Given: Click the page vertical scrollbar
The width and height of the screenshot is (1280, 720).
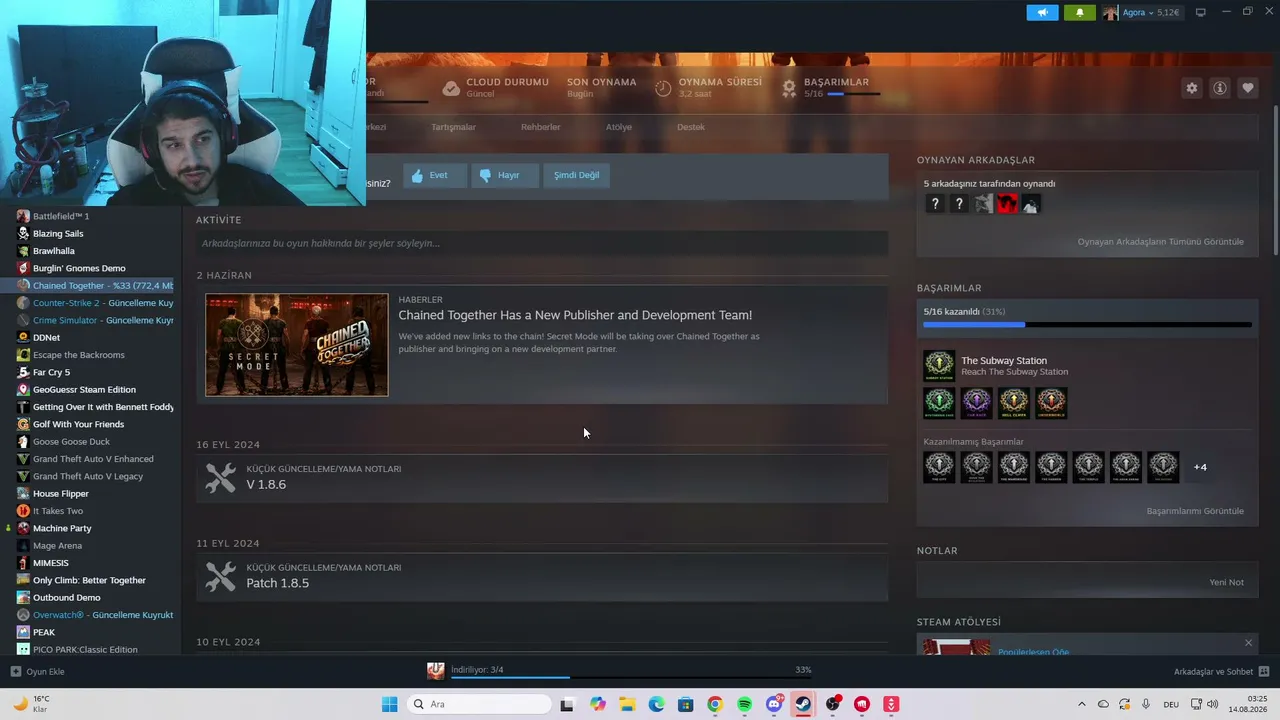Looking at the screenshot, I should 1274,178.
